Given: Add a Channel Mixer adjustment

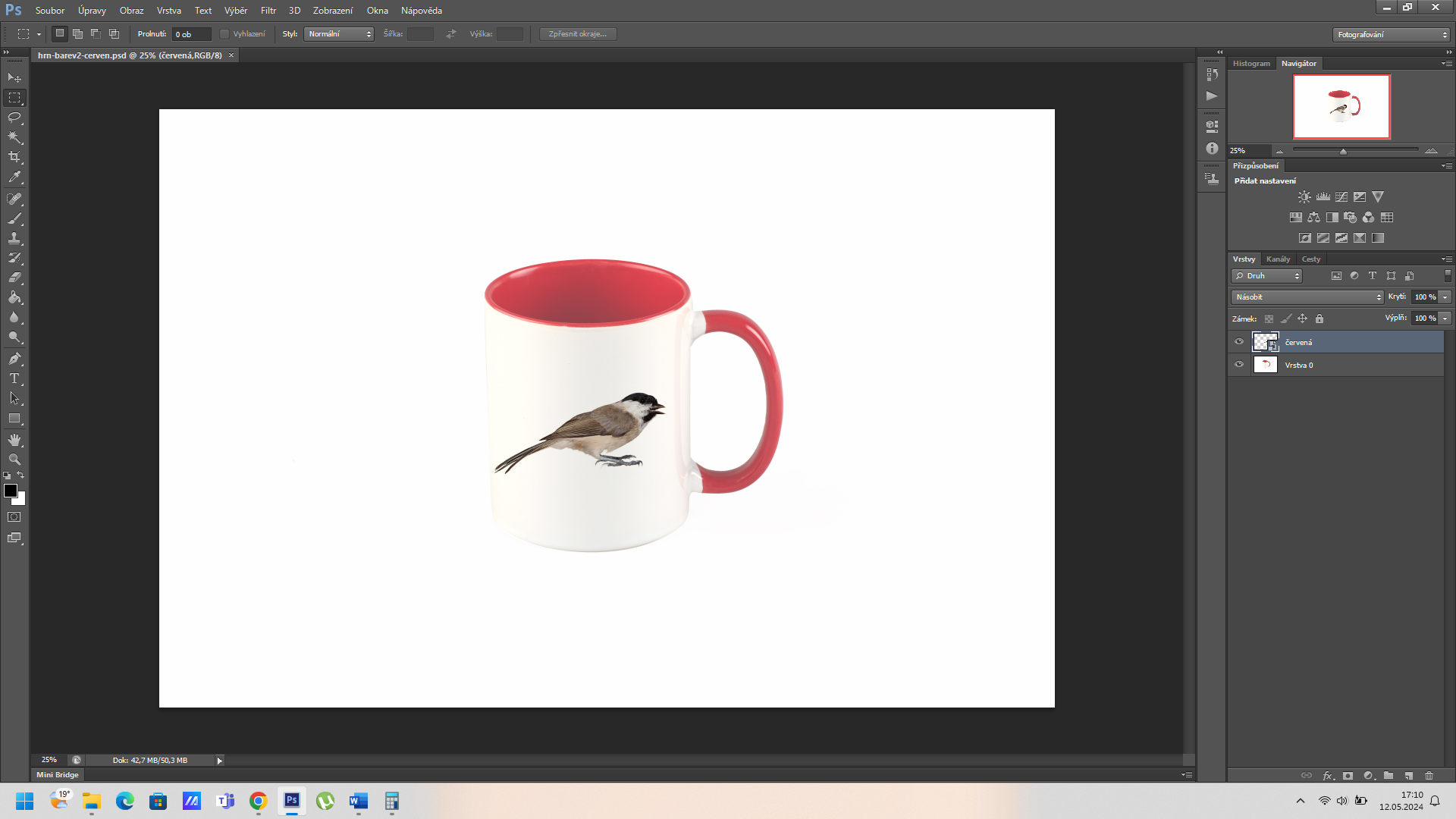Looking at the screenshot, I should [x=1369, y=217].
